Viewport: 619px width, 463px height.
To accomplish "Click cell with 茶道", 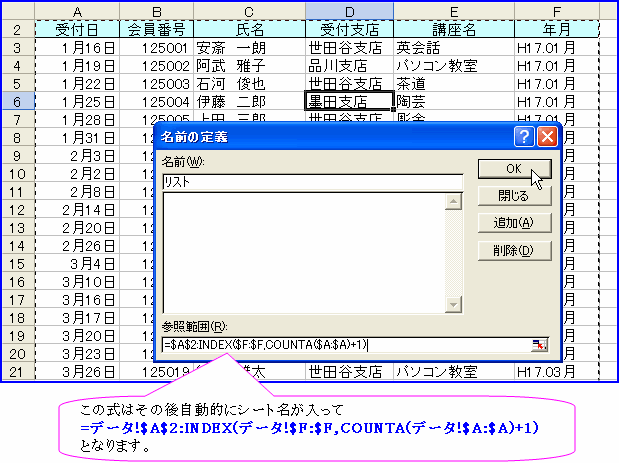I will (x=454, y=84).
